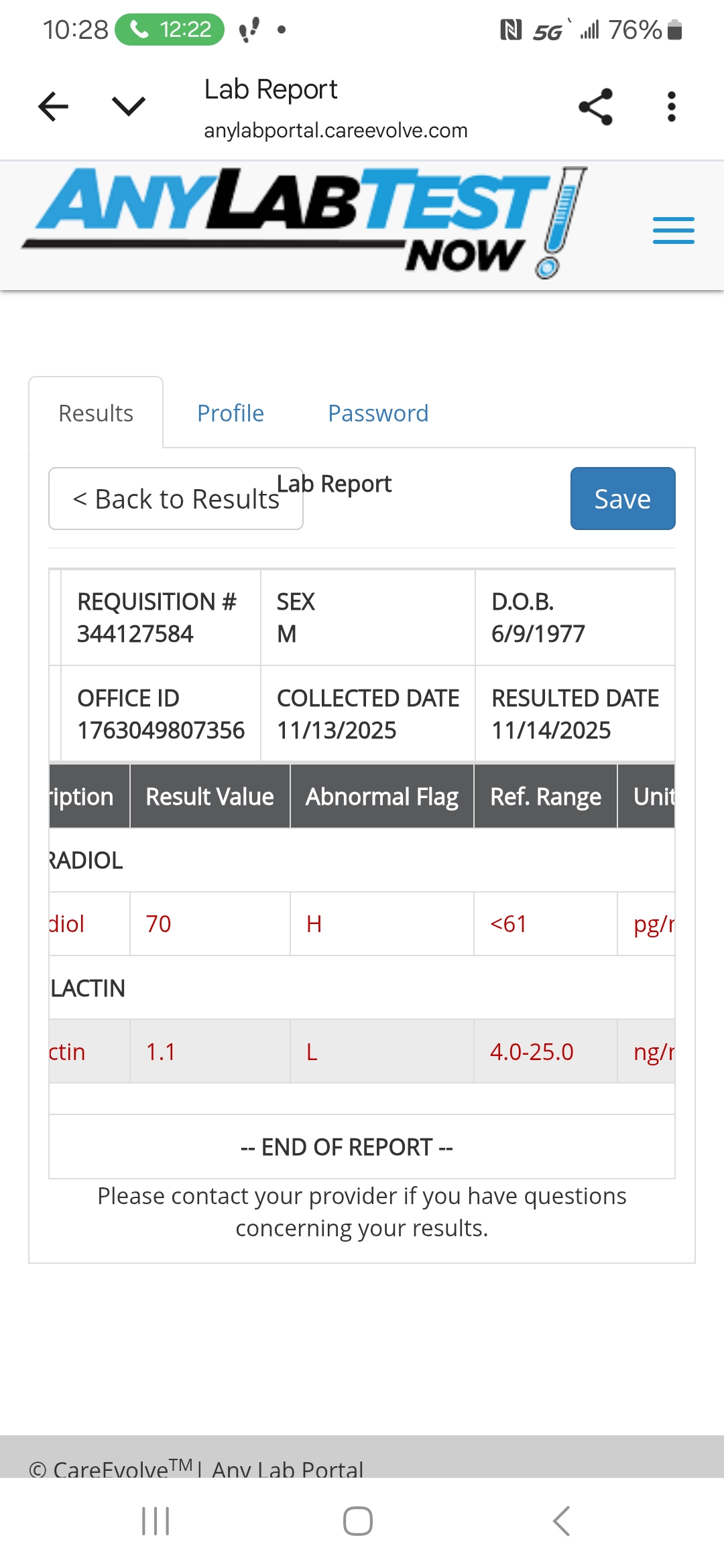Click the Ref. Range column header
Image resolution: width=724 pixels, height=1568 pixels.
pos(545,797)
